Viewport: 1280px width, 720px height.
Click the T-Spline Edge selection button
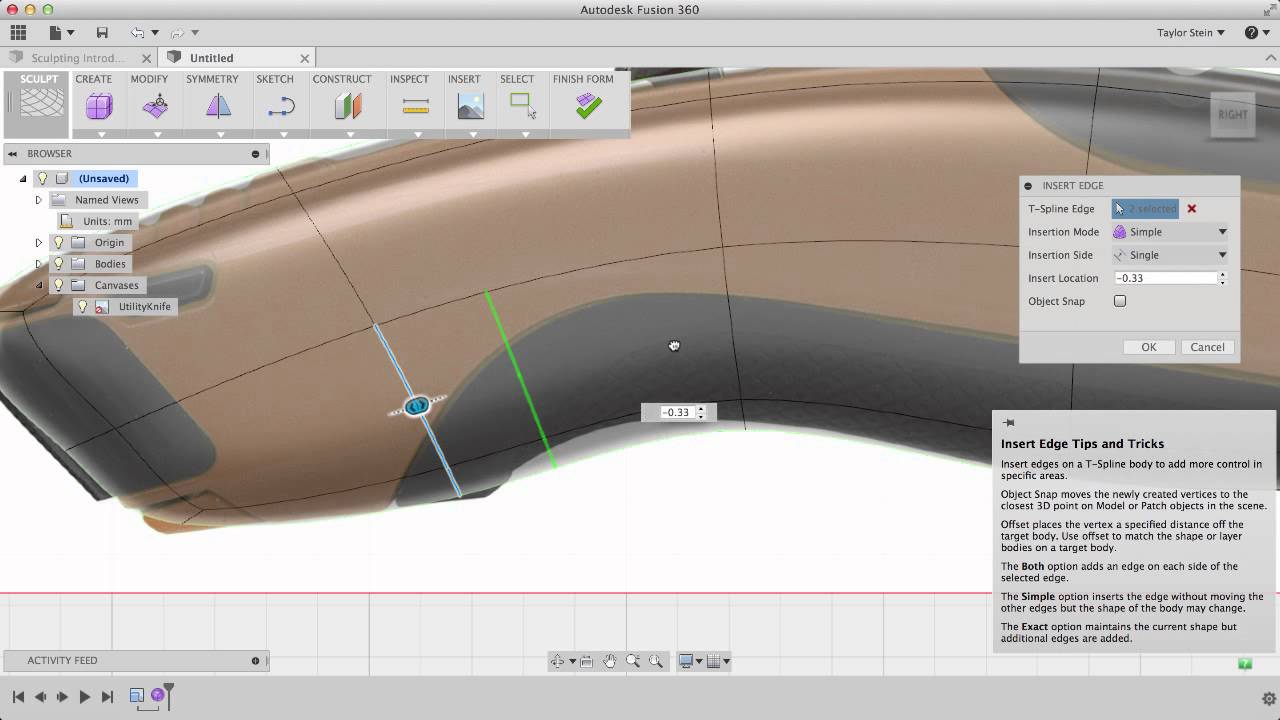click(x=1146, y=209)
